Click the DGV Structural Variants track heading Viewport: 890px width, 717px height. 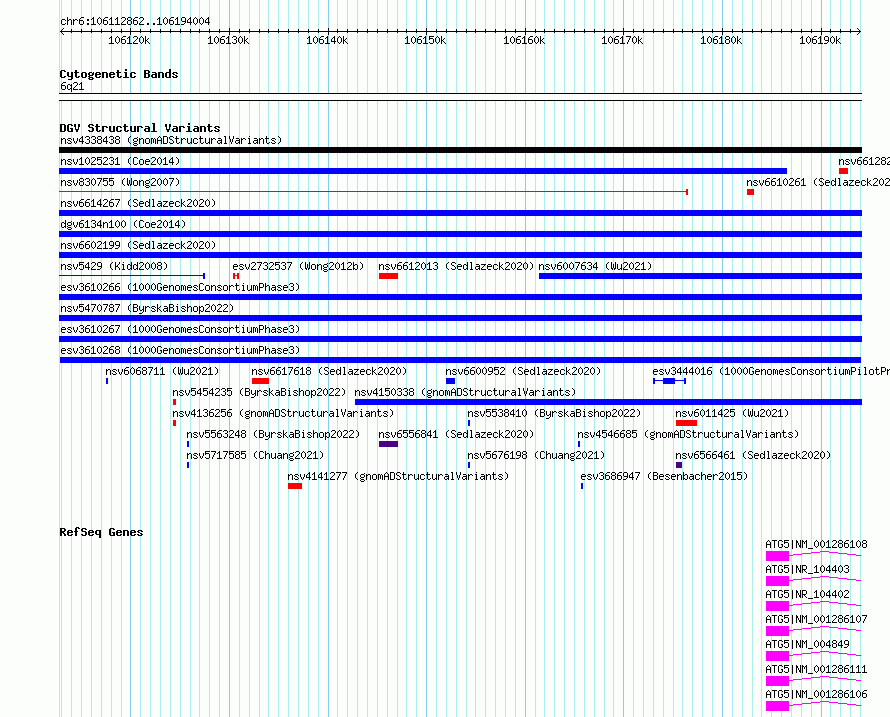pyautogui.click(x=140, y=128)
